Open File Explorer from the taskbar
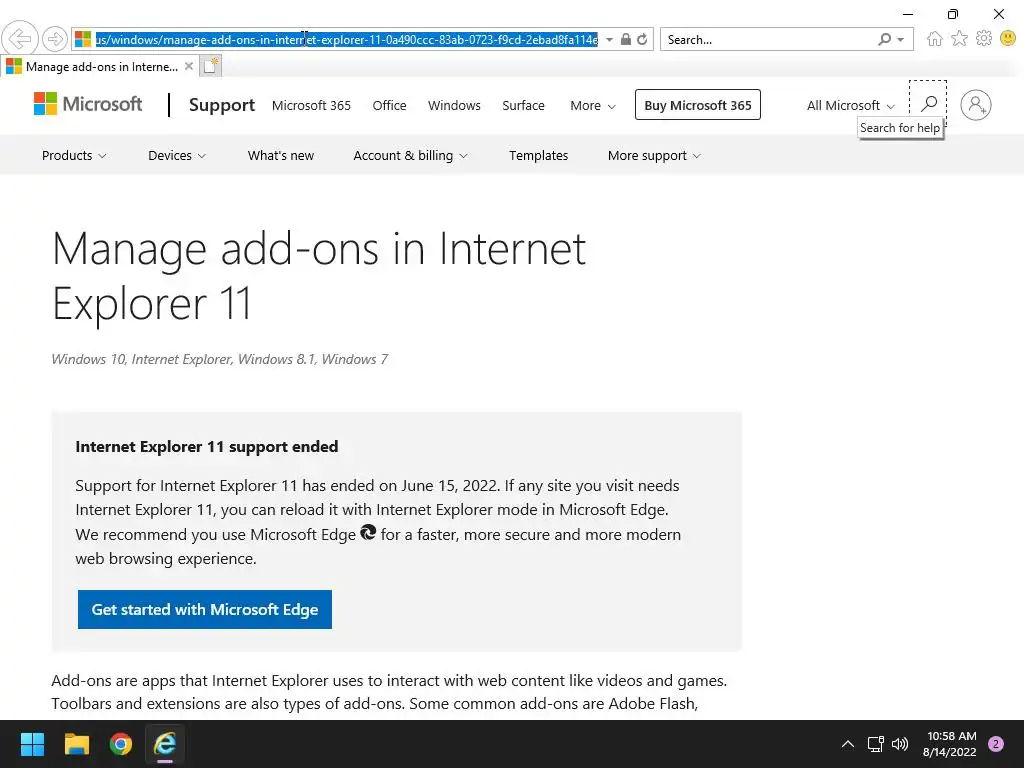 pos(76,744)
